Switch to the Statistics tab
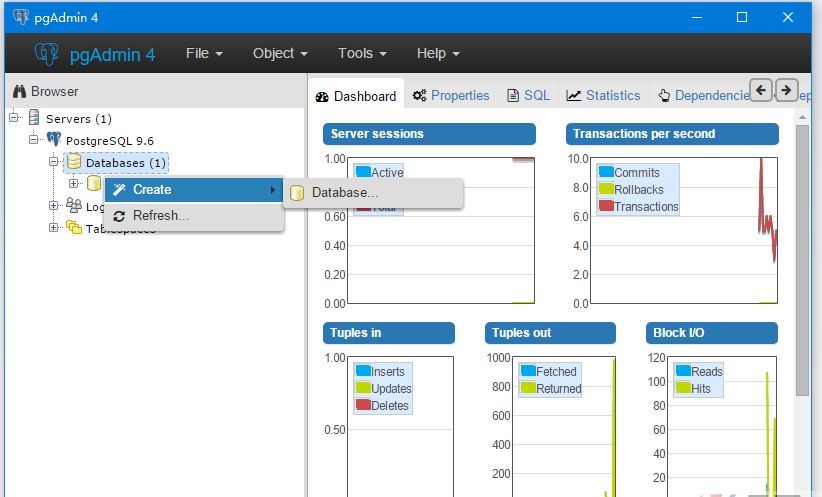Viewport: 822px width, 497px height. point(603,95)
